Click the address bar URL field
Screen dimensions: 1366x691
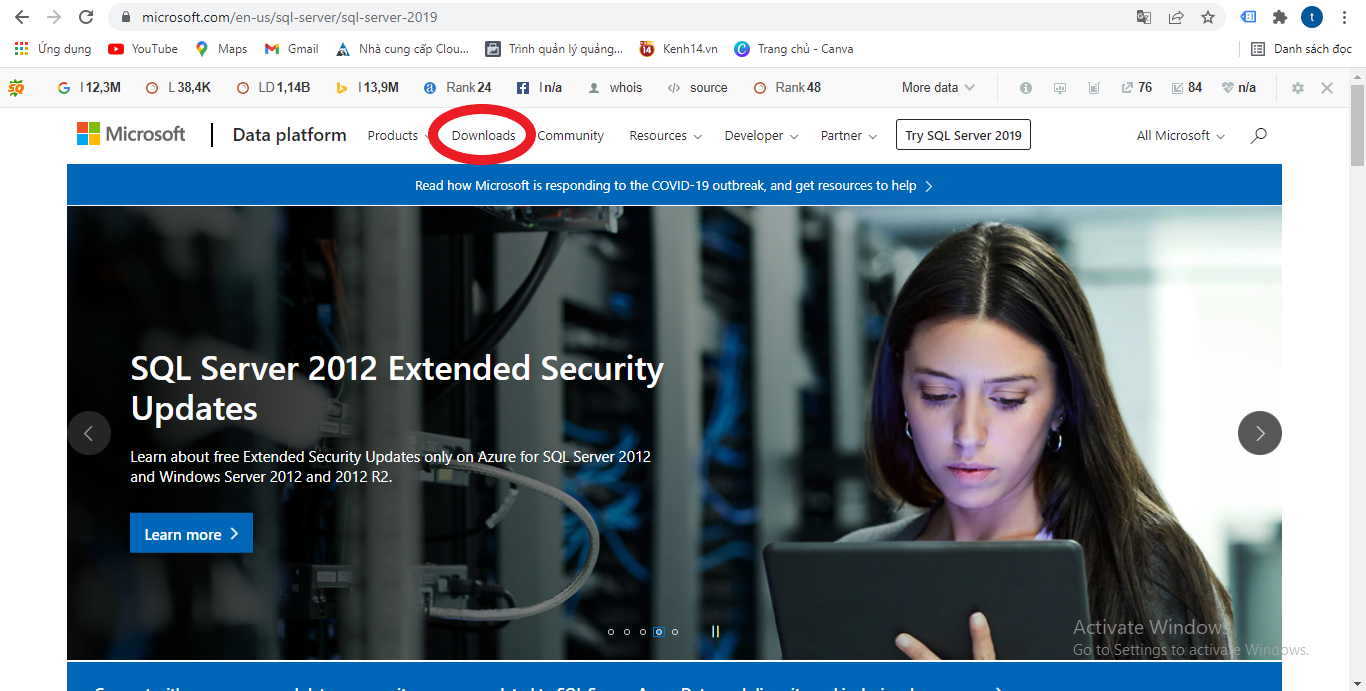[620, 17]
